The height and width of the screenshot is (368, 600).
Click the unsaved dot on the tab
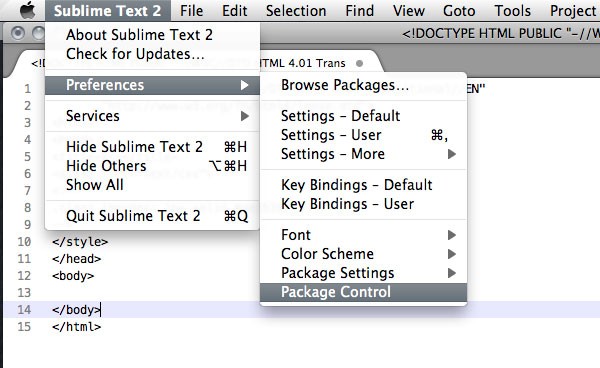pos(359,64)
